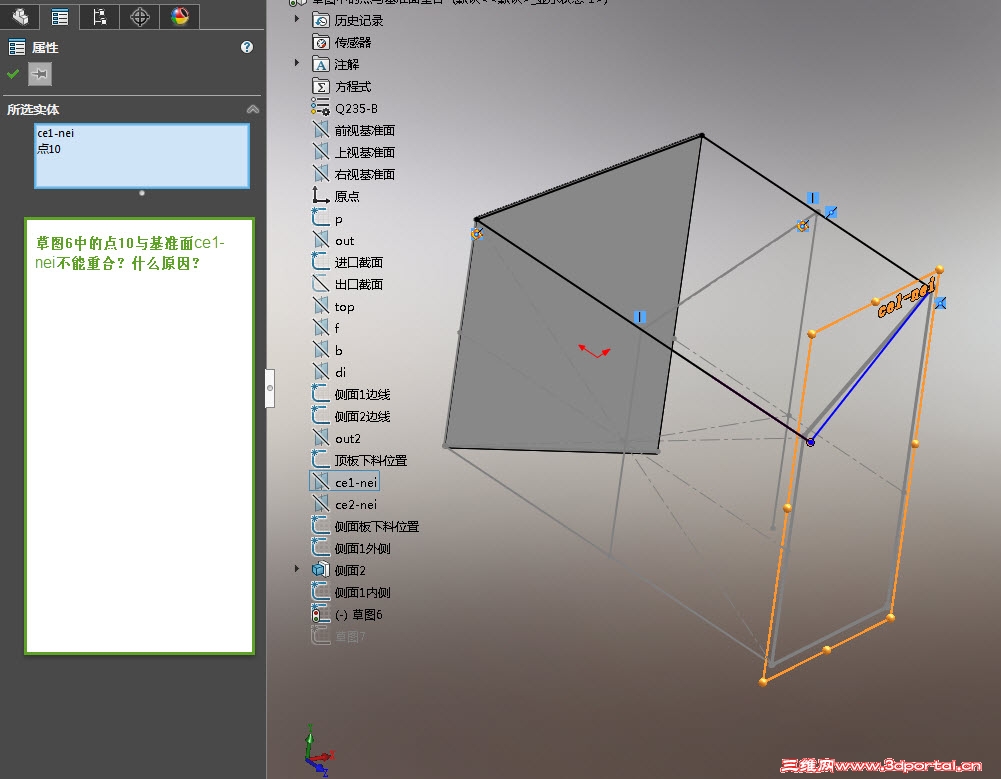Click the di plane icon
Screen dimensions: 1001x779
(x=320, y=372)
